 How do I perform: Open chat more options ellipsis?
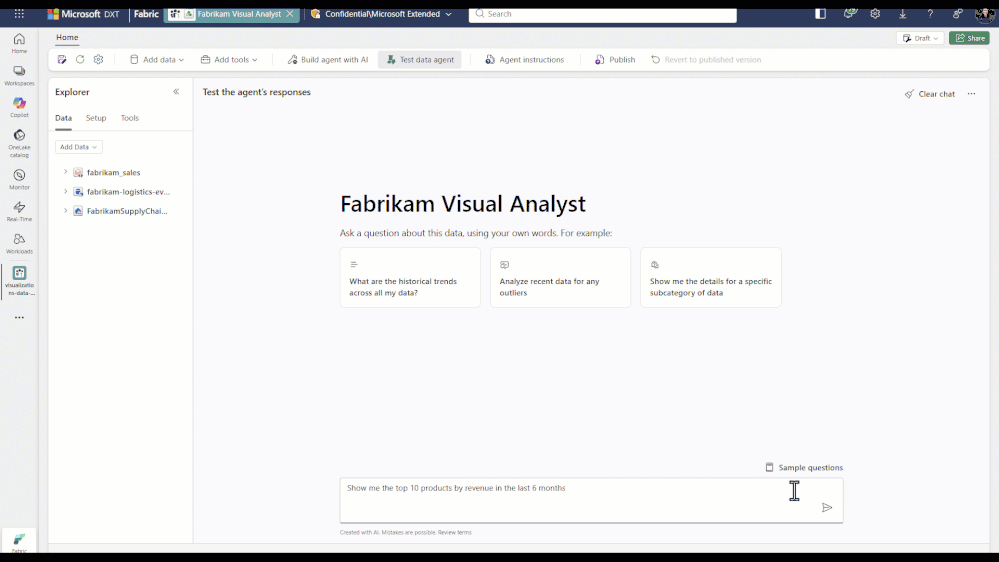point(972,94)
